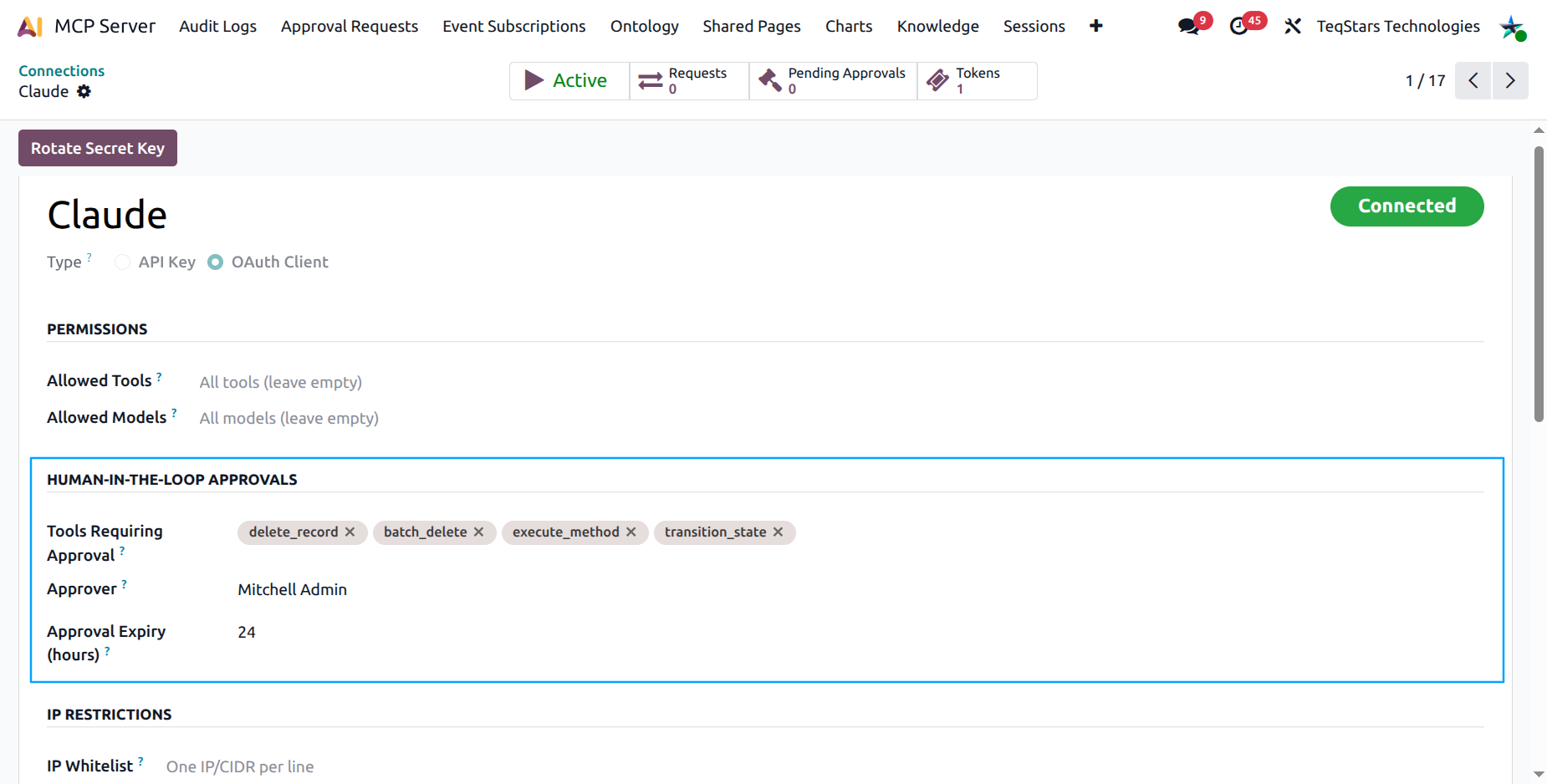Show help tooltip for Allowed Models

coord(174,413)
